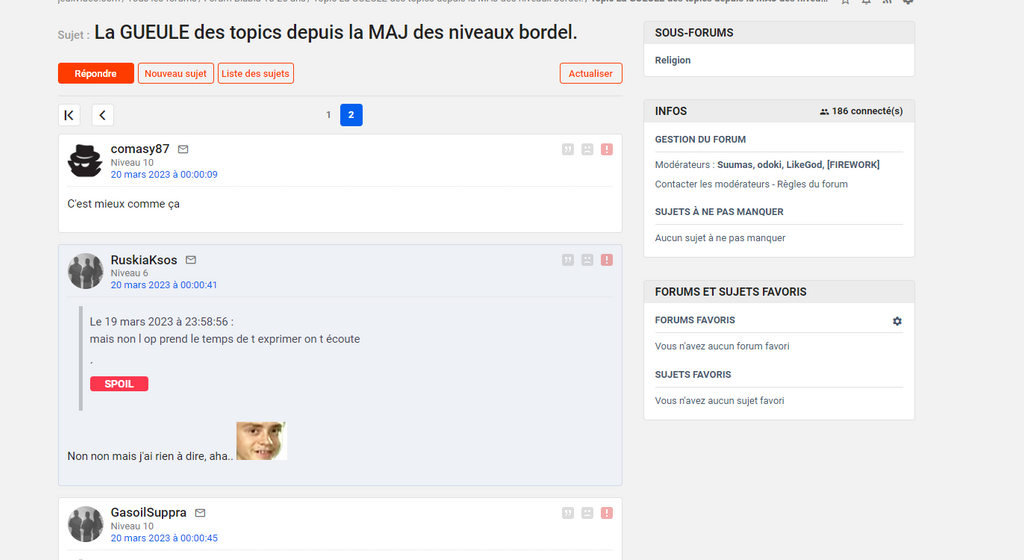Image resolution: width=1024 pixels, height=560 pixels.
Task: Report comasy87's post with the red alert icon
Action: click(607, 149)
